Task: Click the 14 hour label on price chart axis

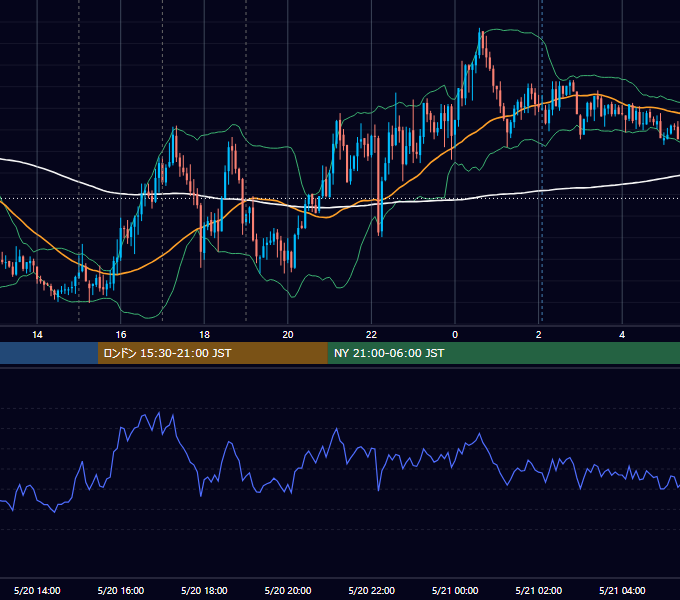Action: tap(37, 335)
